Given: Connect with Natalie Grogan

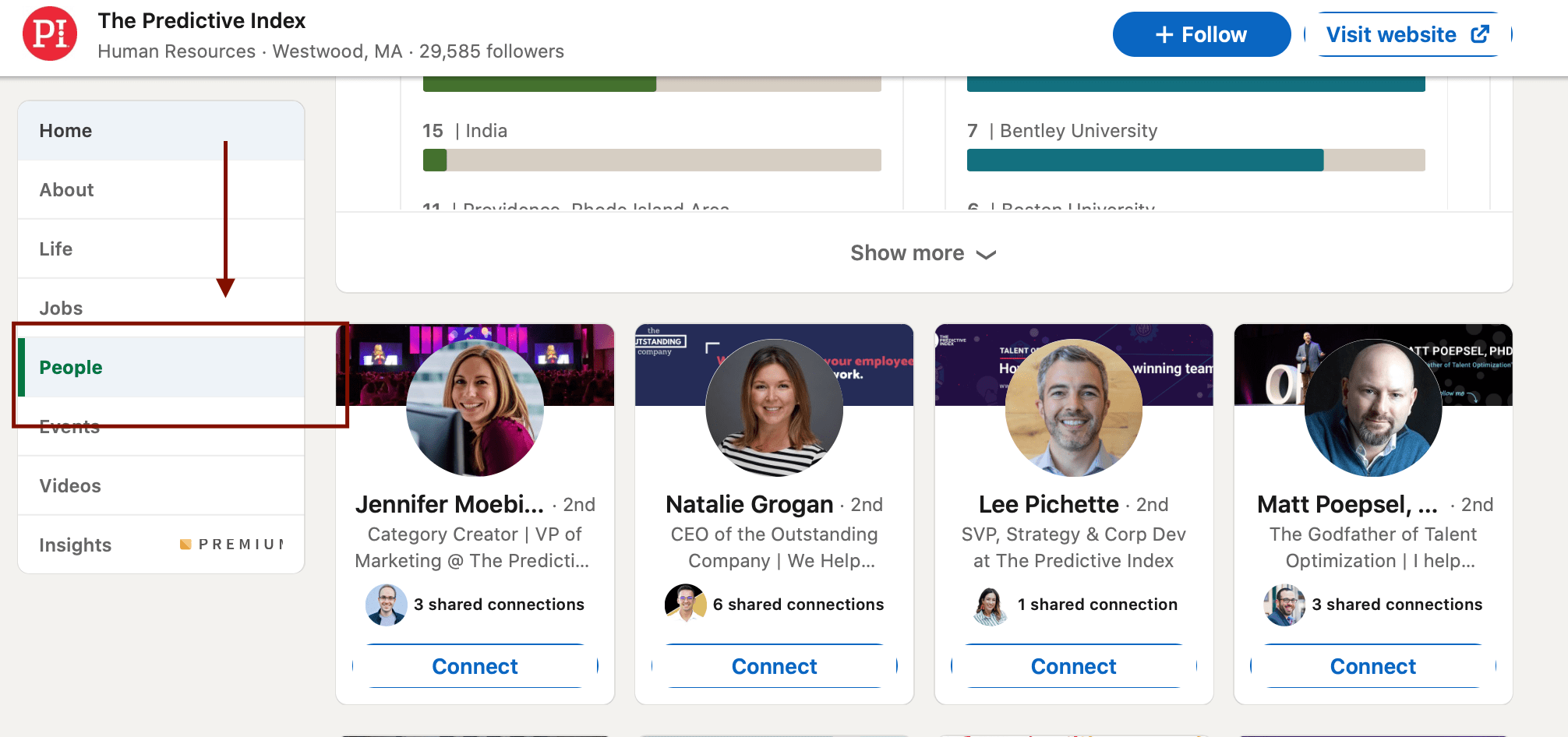Looking at the screenshot, I should pyautogui.click(x=774, y=666).
